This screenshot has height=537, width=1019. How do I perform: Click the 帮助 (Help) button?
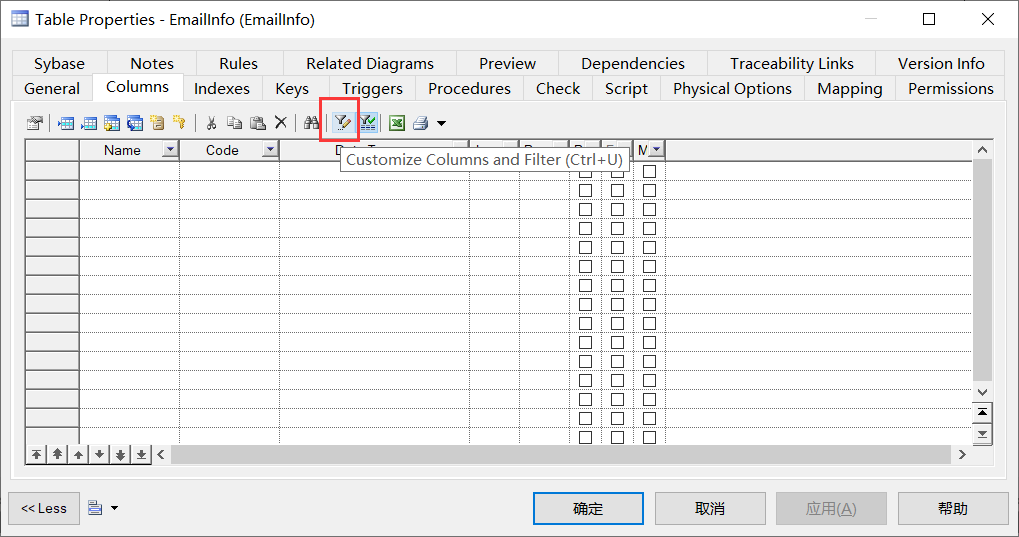[x=953, y=508]
